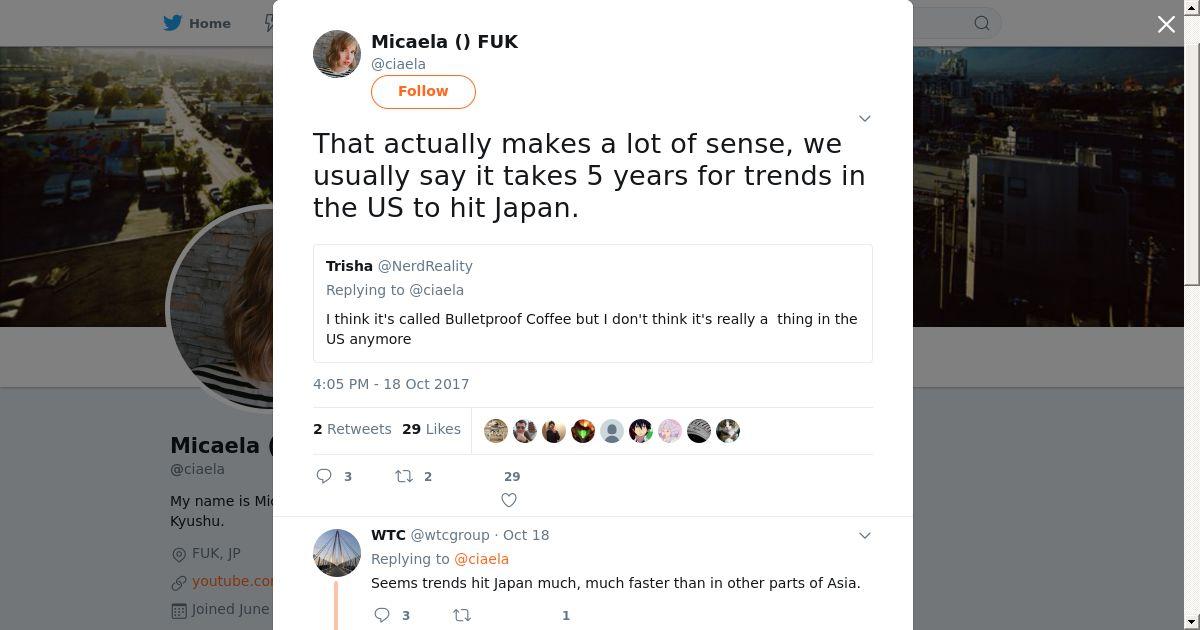
Task: Open Micaela's profile avatar in tweet
Action: 337,54
